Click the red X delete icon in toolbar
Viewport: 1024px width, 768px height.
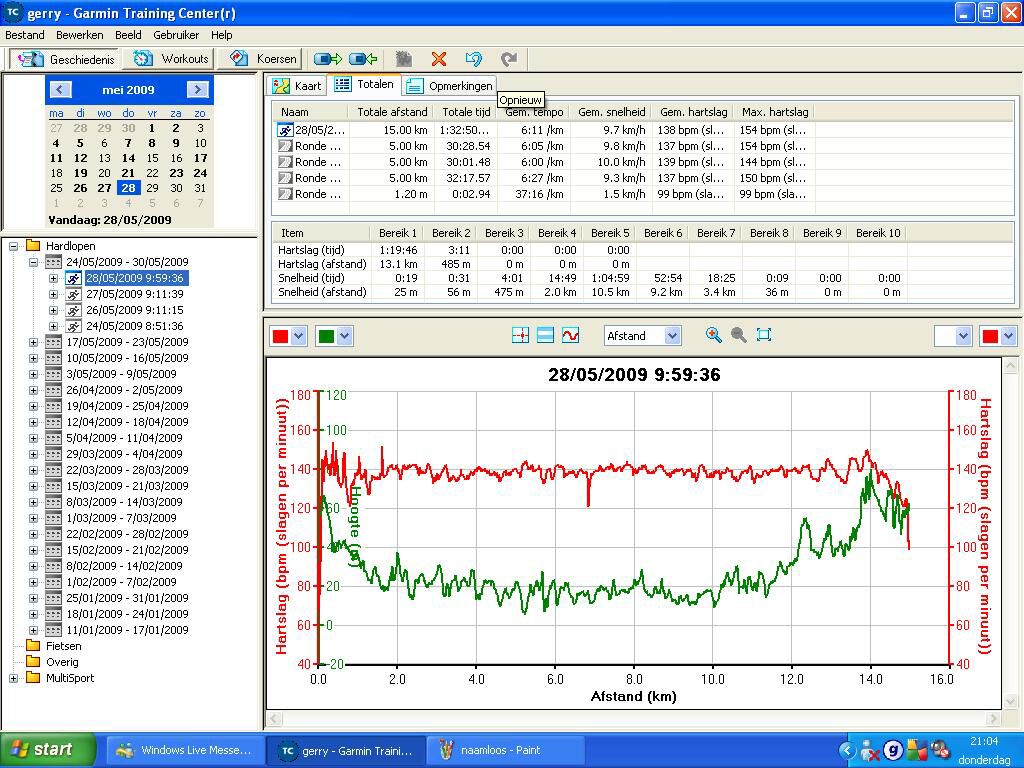click(x=439, y=59)
